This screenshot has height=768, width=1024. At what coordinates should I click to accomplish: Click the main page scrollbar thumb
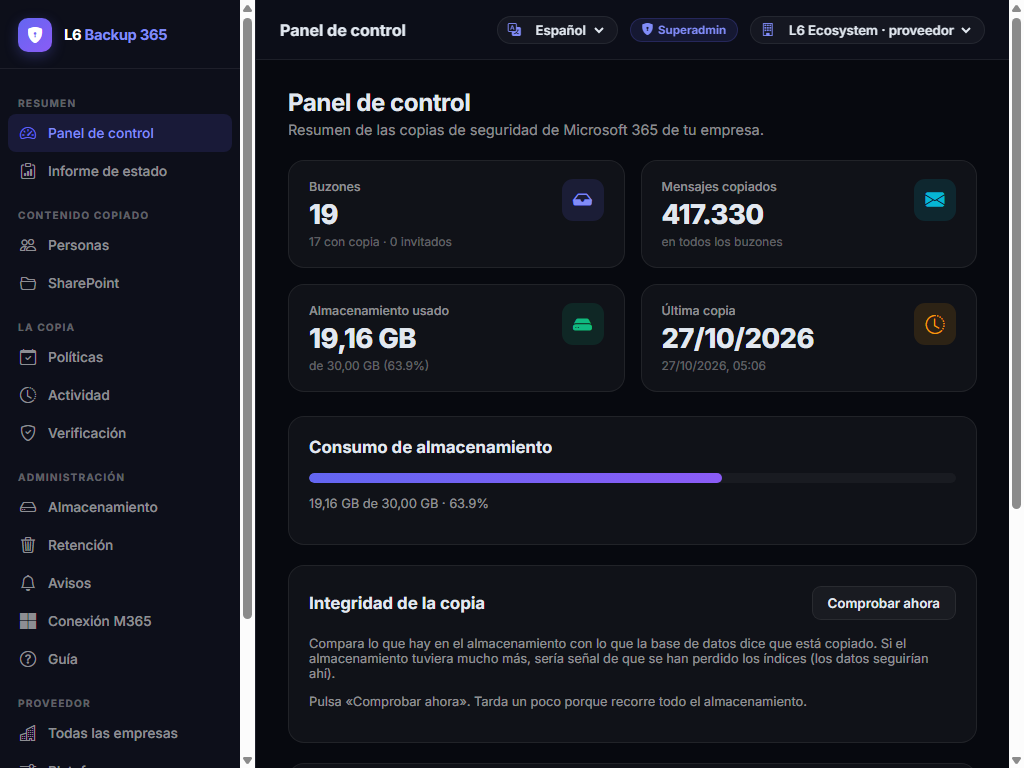1016,263
